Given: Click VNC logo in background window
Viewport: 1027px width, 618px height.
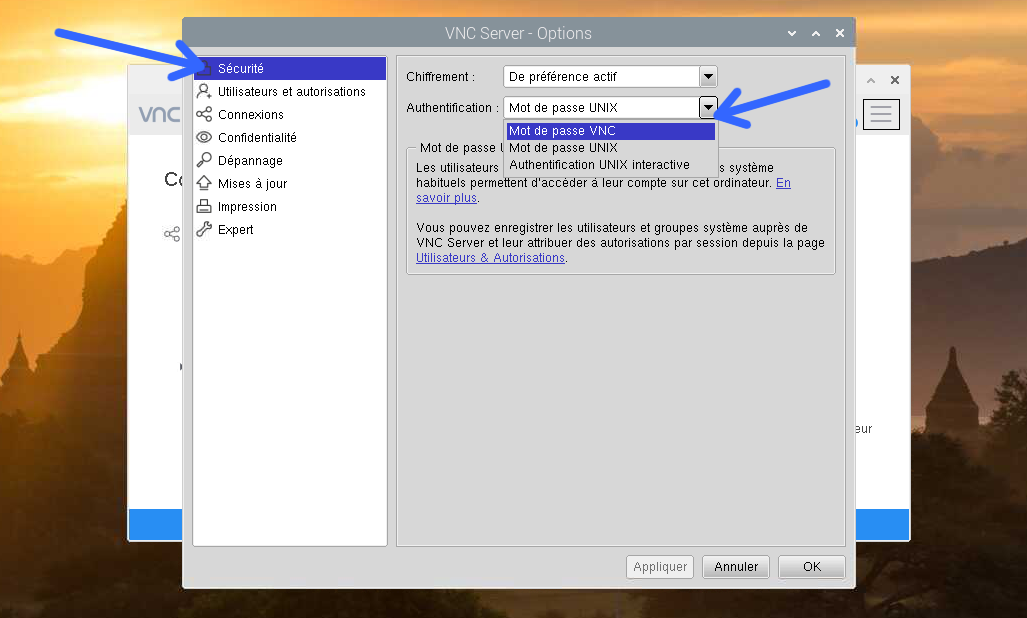Looking at the screenshot, I should (x=159, y=114).
